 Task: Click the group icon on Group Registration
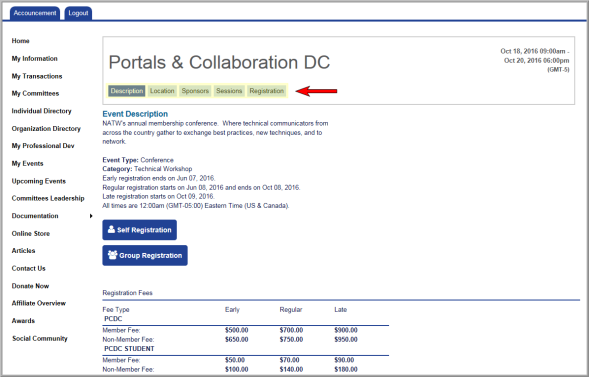click(x=112, y=255)
